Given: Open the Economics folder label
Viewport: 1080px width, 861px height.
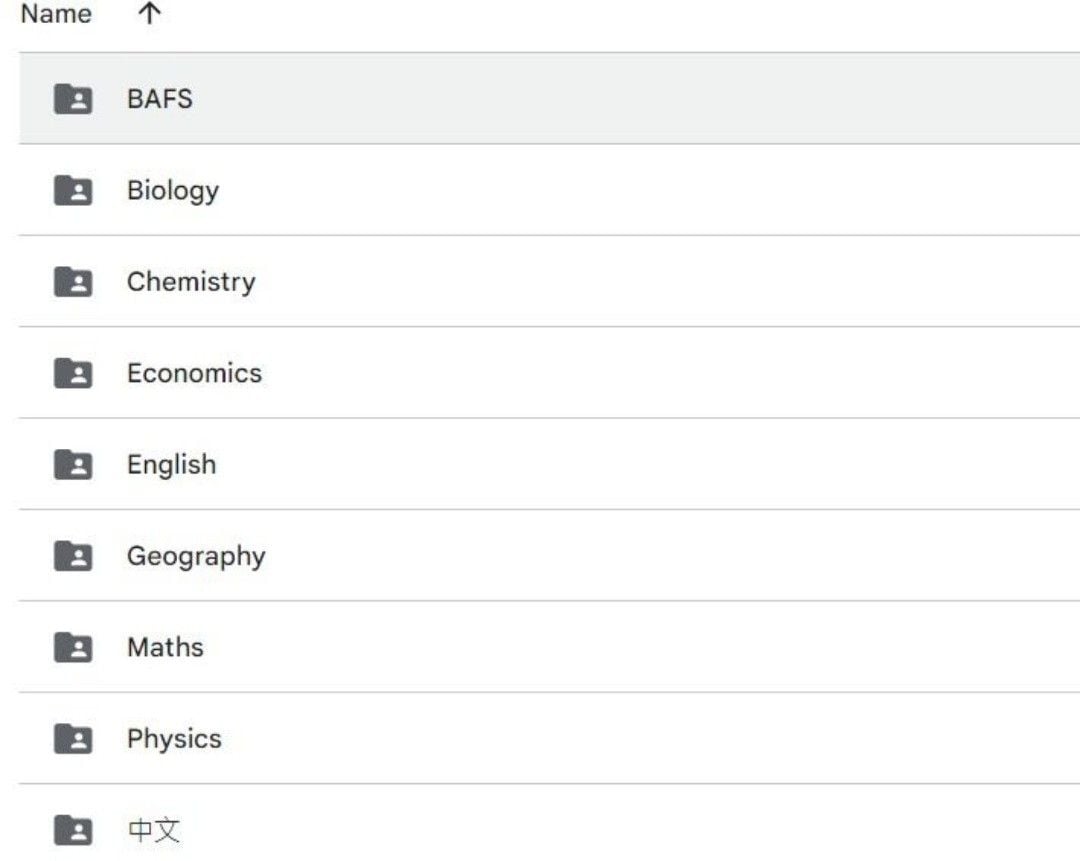Looking at the screenshot, I should (194, 373).
